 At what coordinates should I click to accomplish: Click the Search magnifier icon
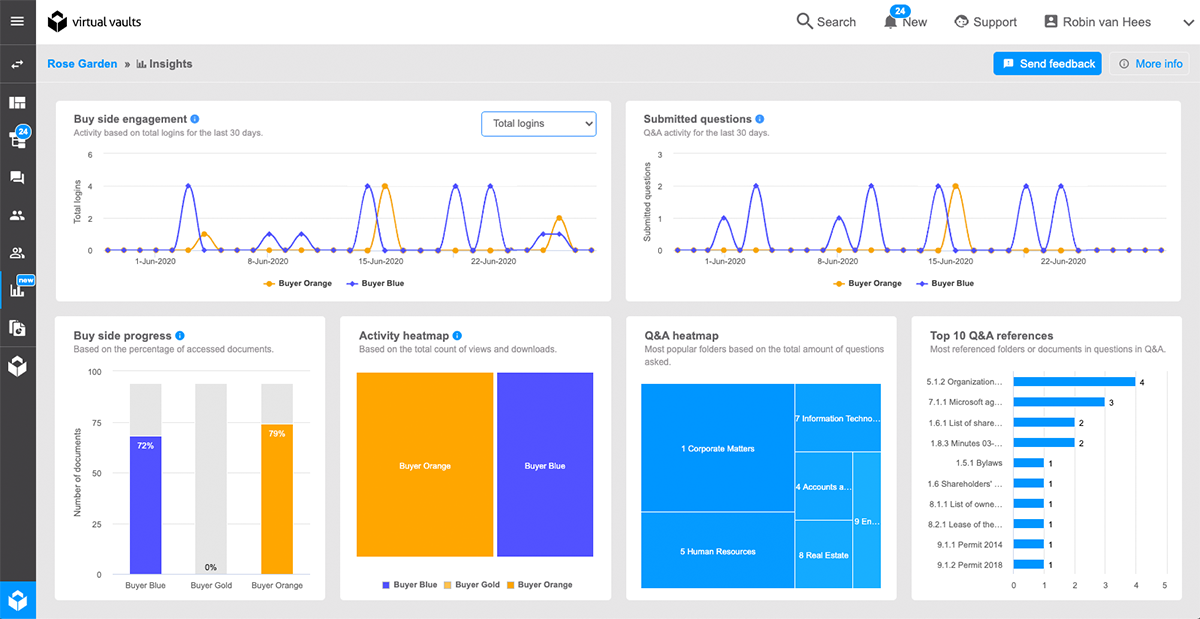[804, 22]
